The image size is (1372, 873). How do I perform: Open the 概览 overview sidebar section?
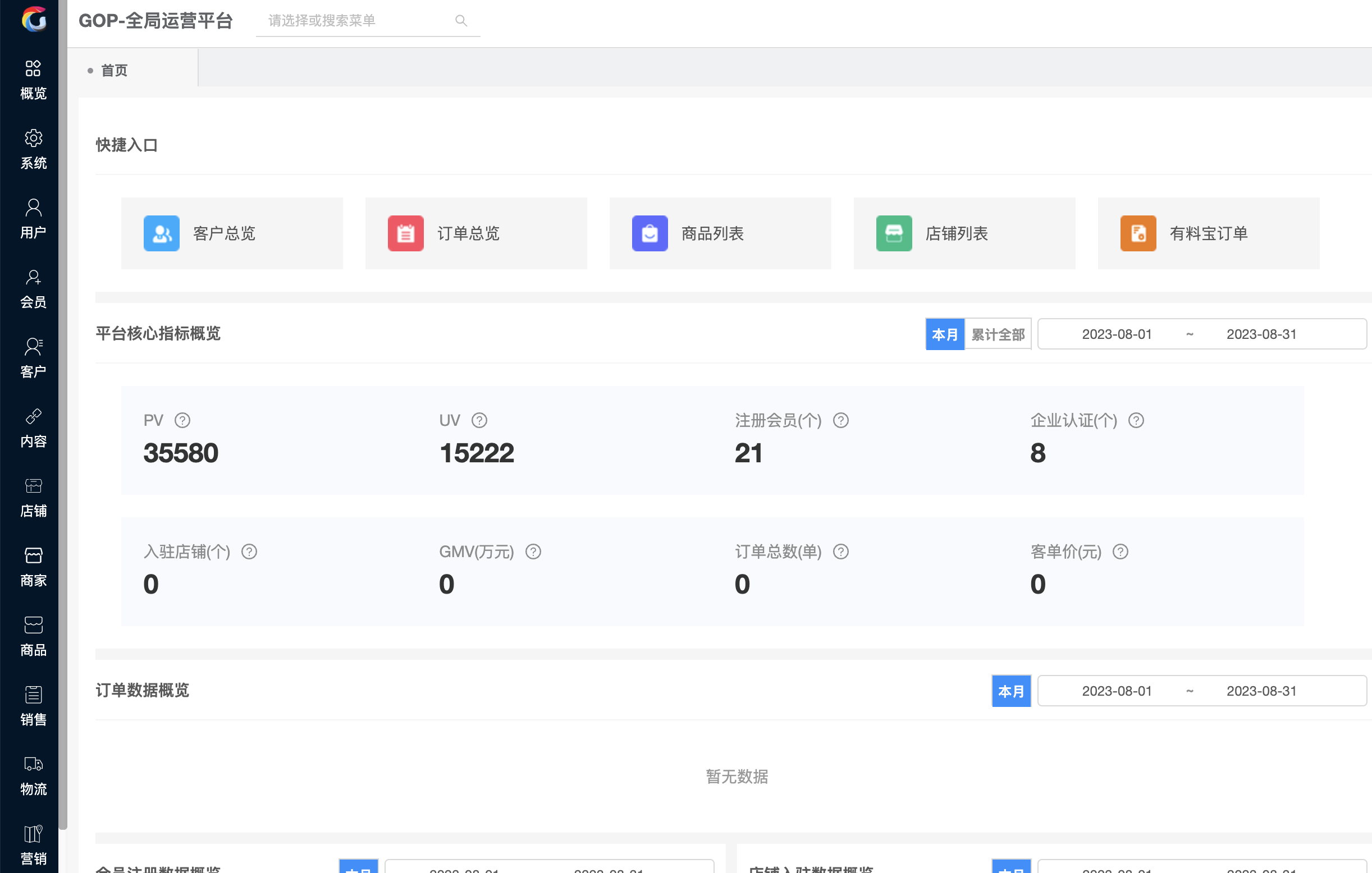tap(33, 80)
